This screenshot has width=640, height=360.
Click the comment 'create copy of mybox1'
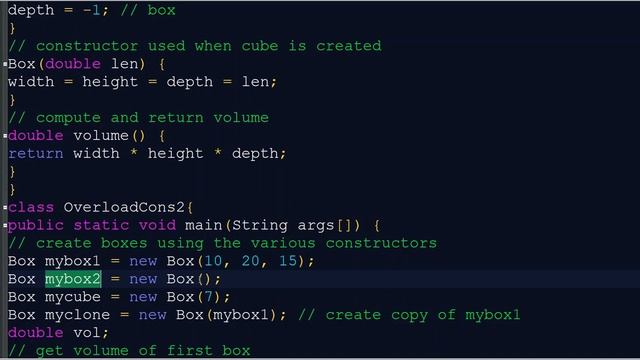pos(409,315)
